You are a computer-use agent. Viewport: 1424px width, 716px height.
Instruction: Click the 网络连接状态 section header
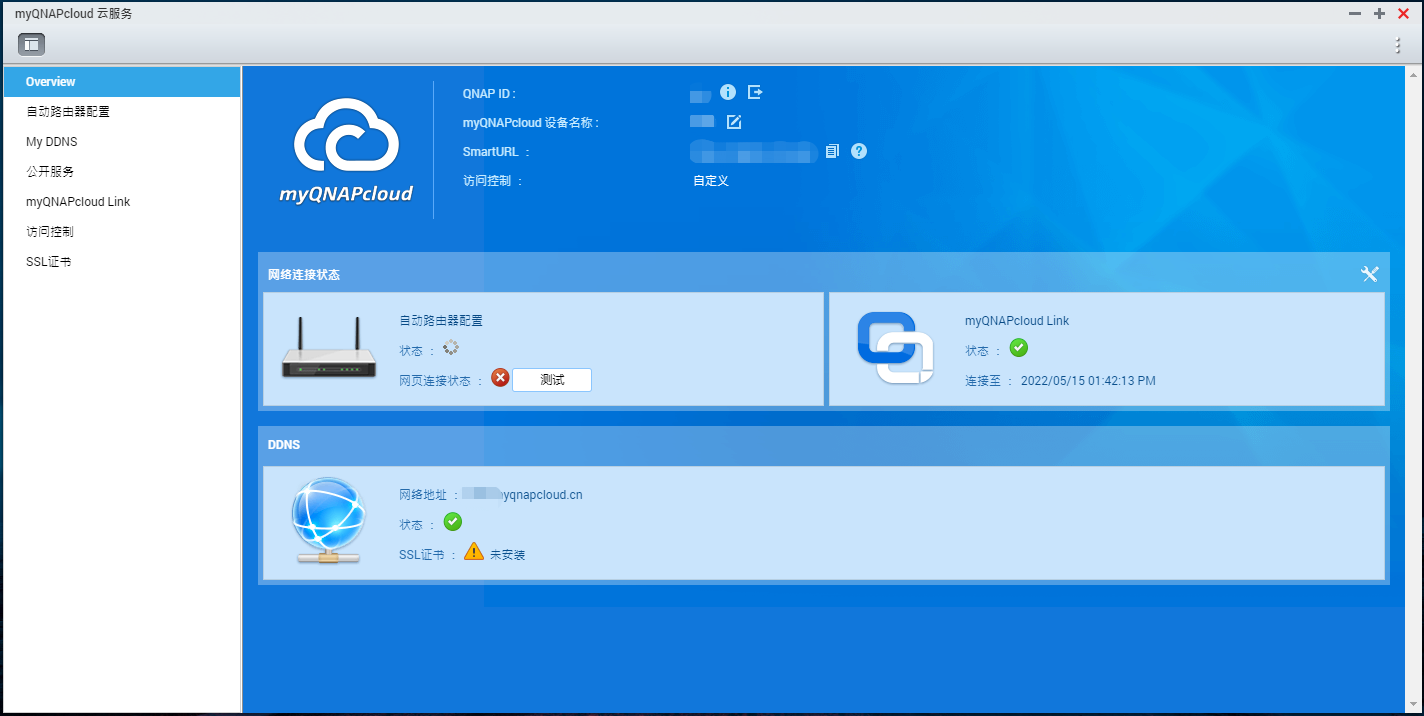click(x=304, y=274)
